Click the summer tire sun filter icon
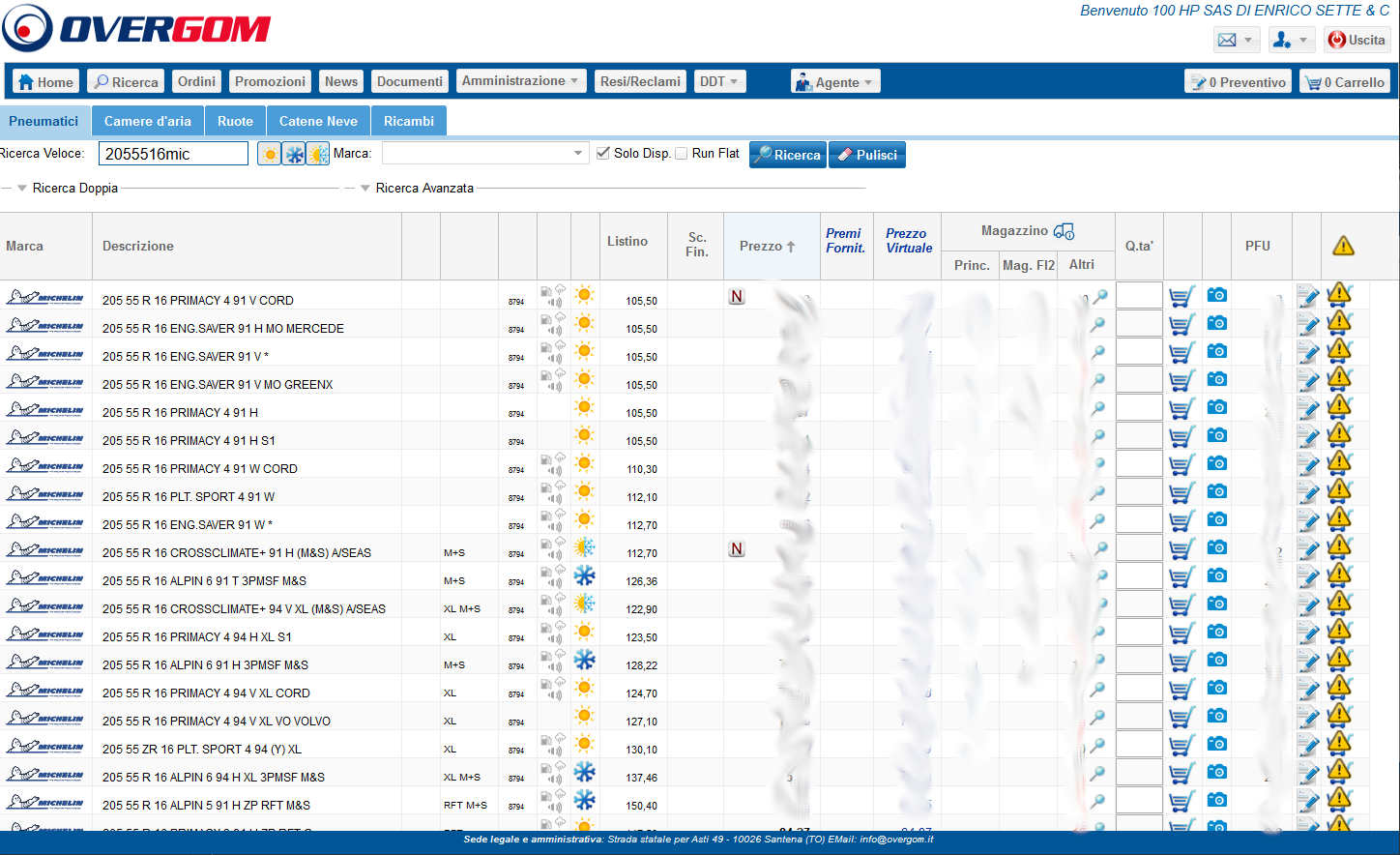Image resolution: width=1400 pixels, height=855 pixels. 269,154
